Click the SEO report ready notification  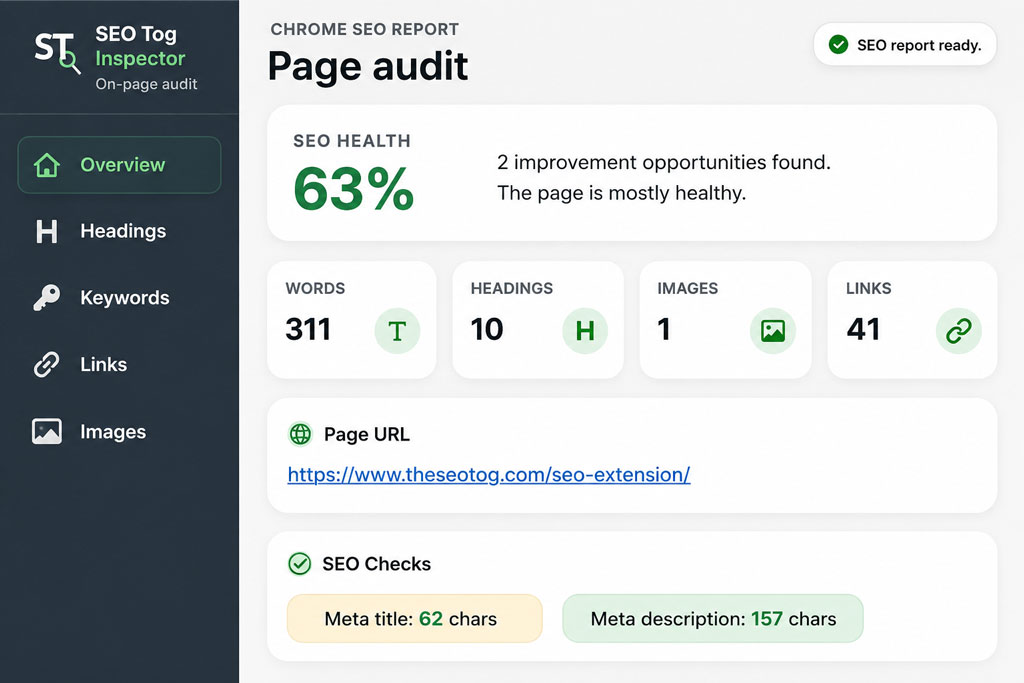coord(905,45)
